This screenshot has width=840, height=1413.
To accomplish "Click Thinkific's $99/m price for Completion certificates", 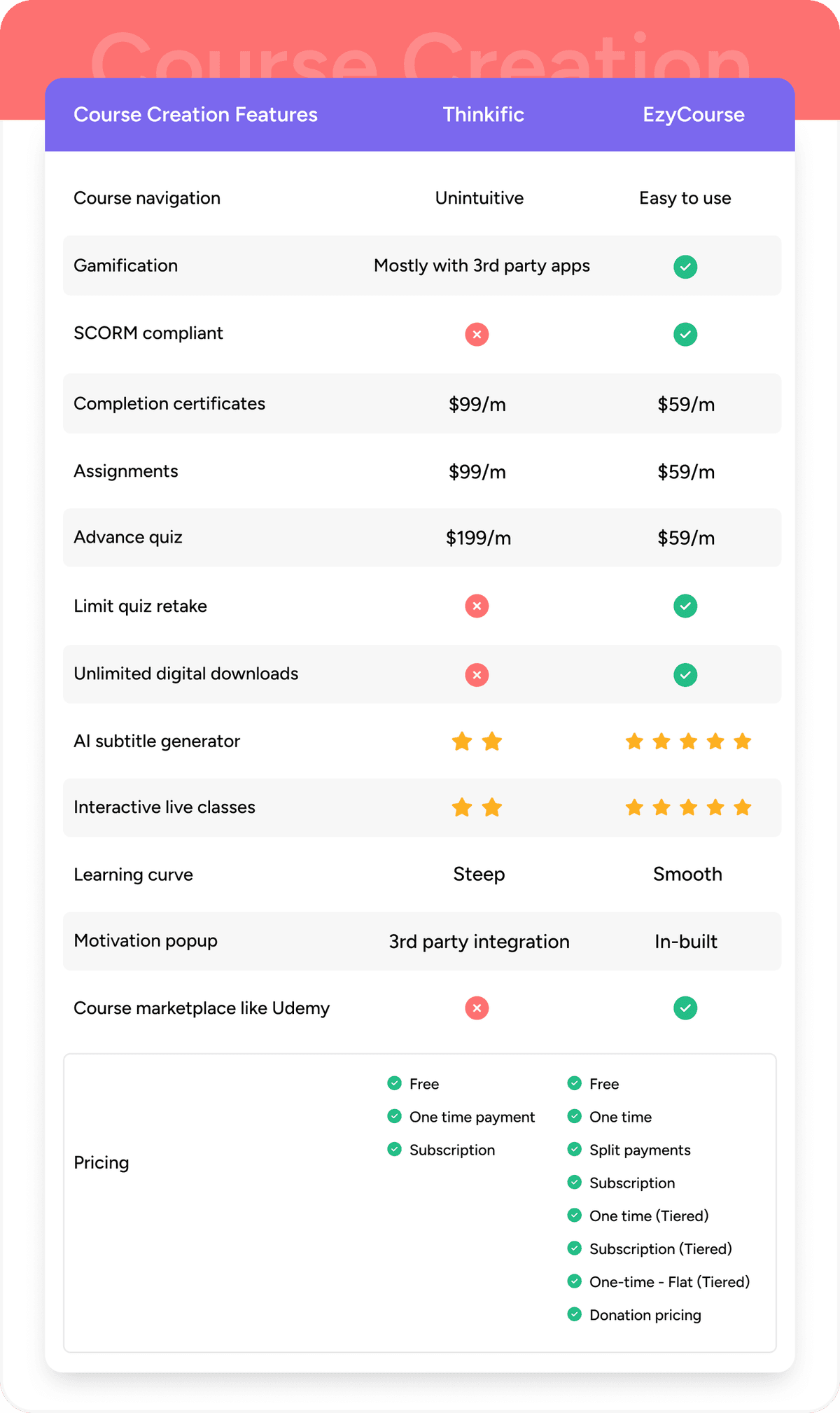I will pos(477,404).
